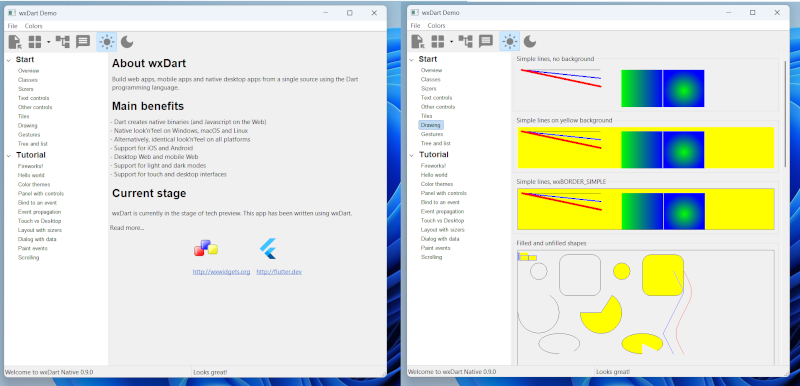The height and width of the screenshot is (386, 800).
Task: Switch to dark mode moon icon, left window
Action: click(127, 42)
